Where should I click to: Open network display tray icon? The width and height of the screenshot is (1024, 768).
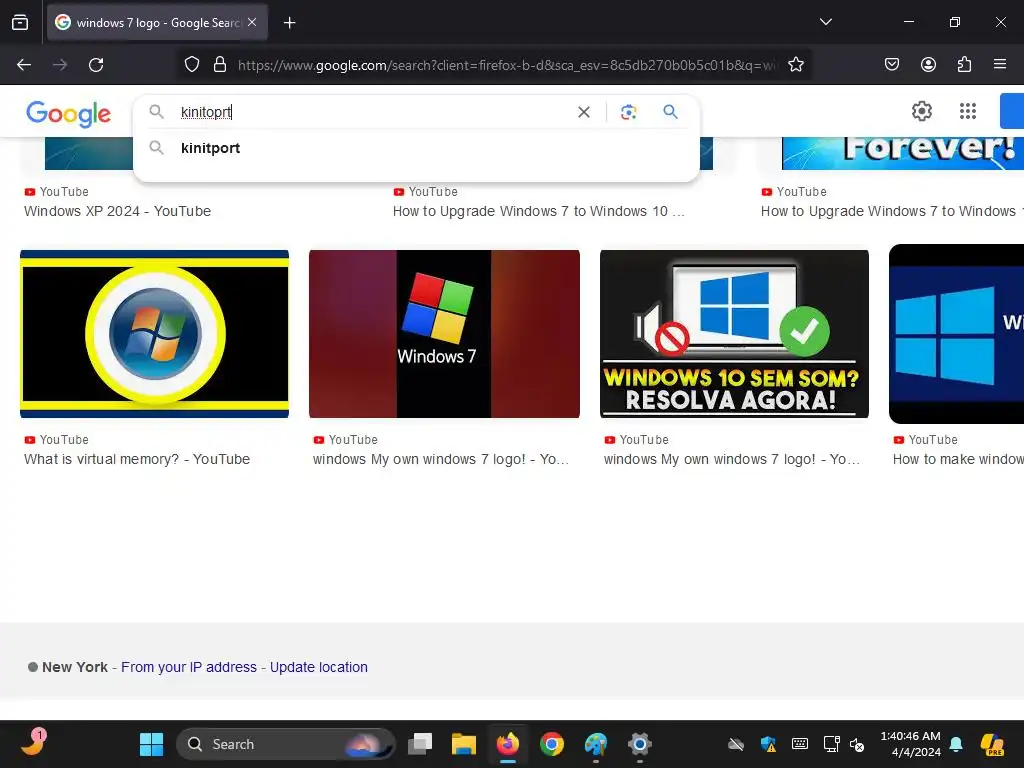(831, 744)
